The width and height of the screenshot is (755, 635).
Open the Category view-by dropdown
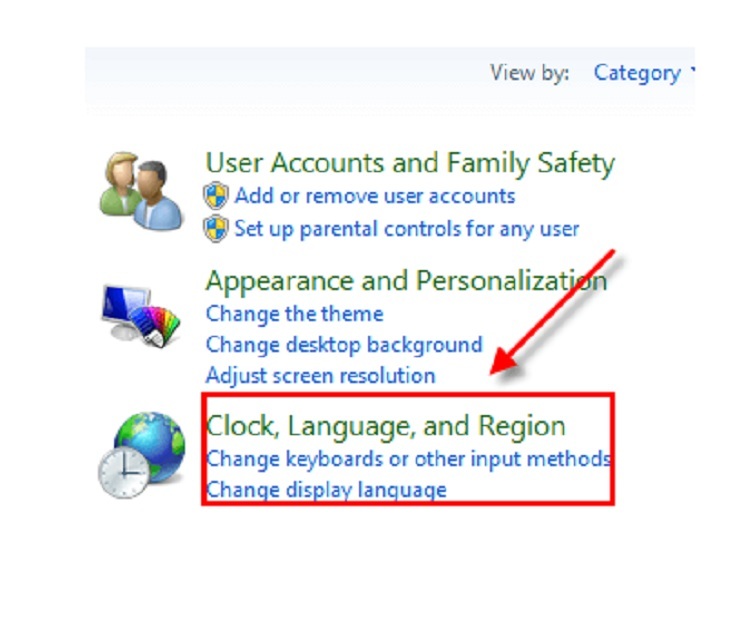(636, 73)
